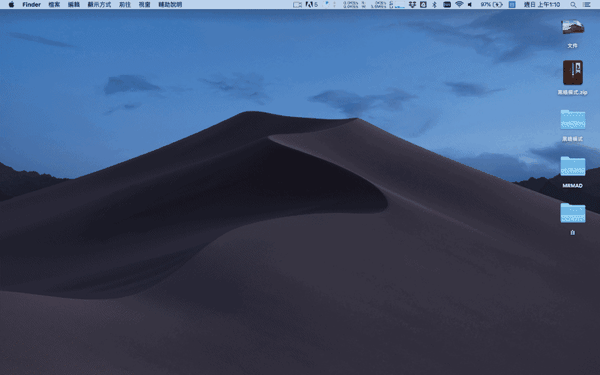Click the volume speaker icon
Screen dimensions: 600x375
click(470, 5)
